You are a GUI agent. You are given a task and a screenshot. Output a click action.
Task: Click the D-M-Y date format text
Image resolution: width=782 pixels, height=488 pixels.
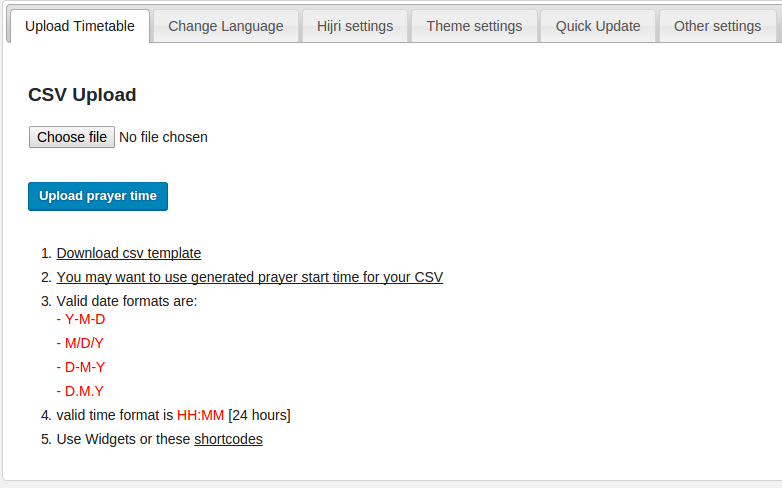[x=85, y=367]
